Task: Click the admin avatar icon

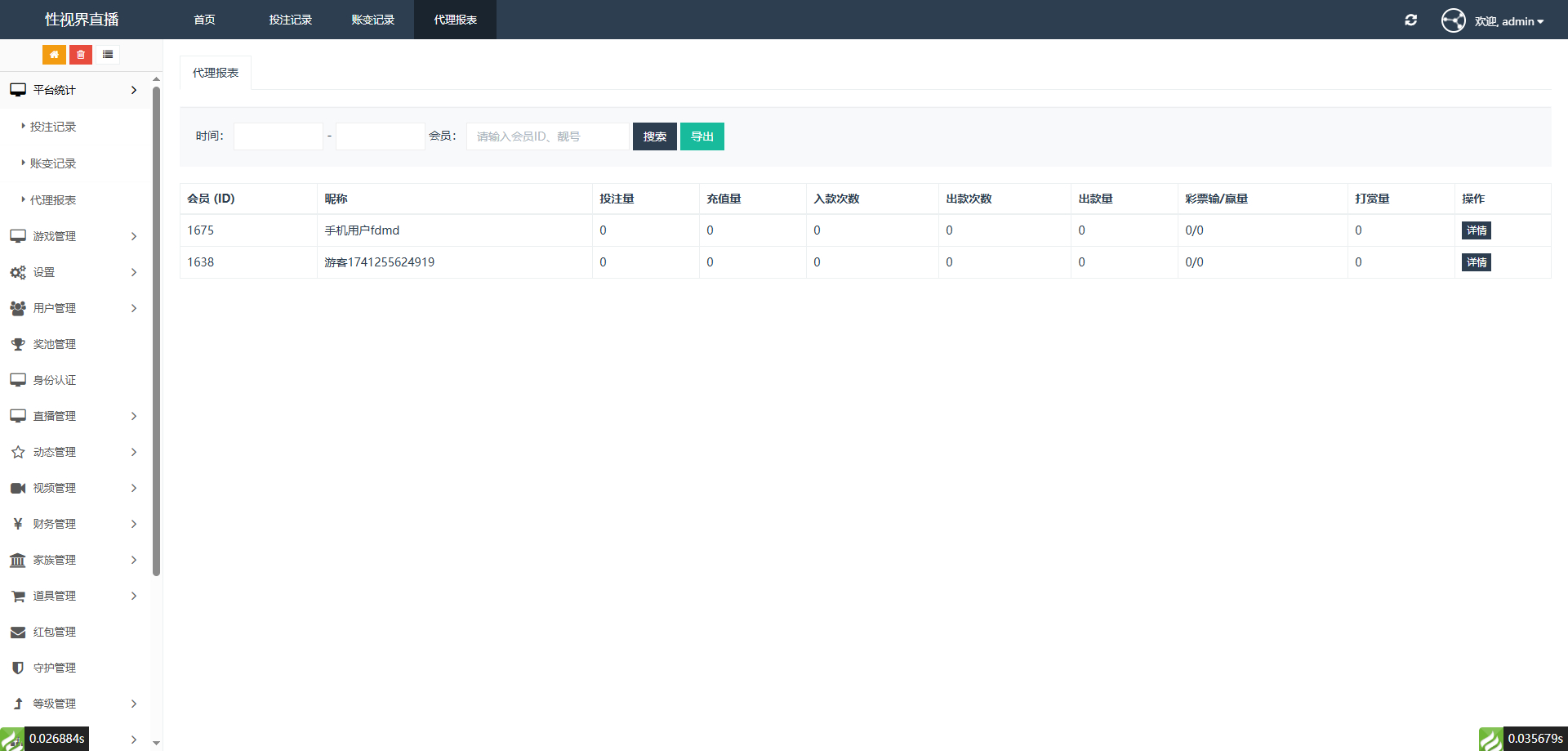Action: (1453, 20)
